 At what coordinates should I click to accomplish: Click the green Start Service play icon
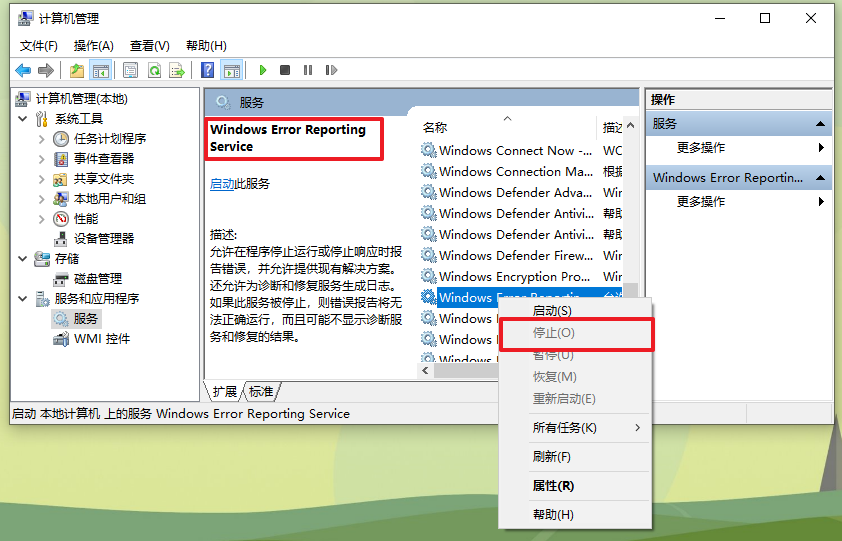click(263, 70)
